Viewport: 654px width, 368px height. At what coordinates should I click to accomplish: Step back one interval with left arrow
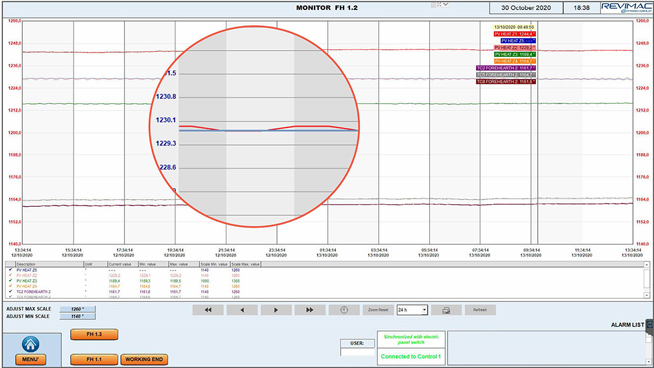242,310
